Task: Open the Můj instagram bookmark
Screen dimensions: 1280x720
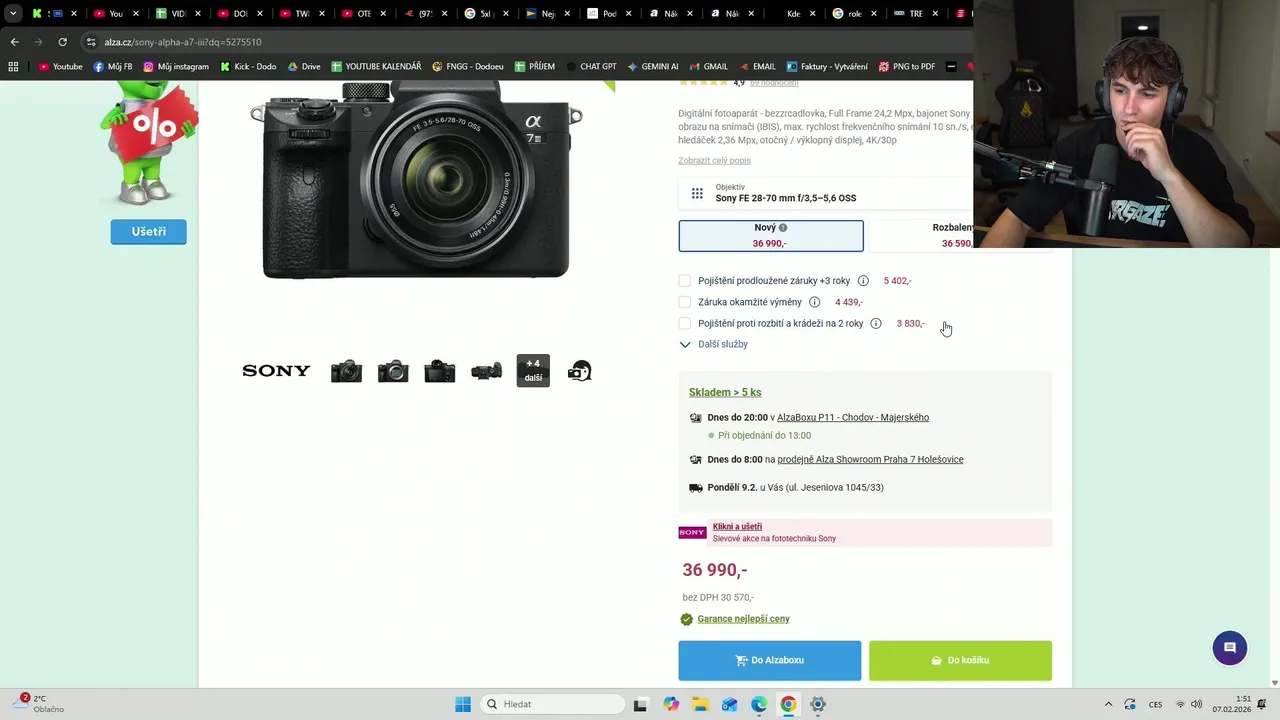Action: point(176,67)
